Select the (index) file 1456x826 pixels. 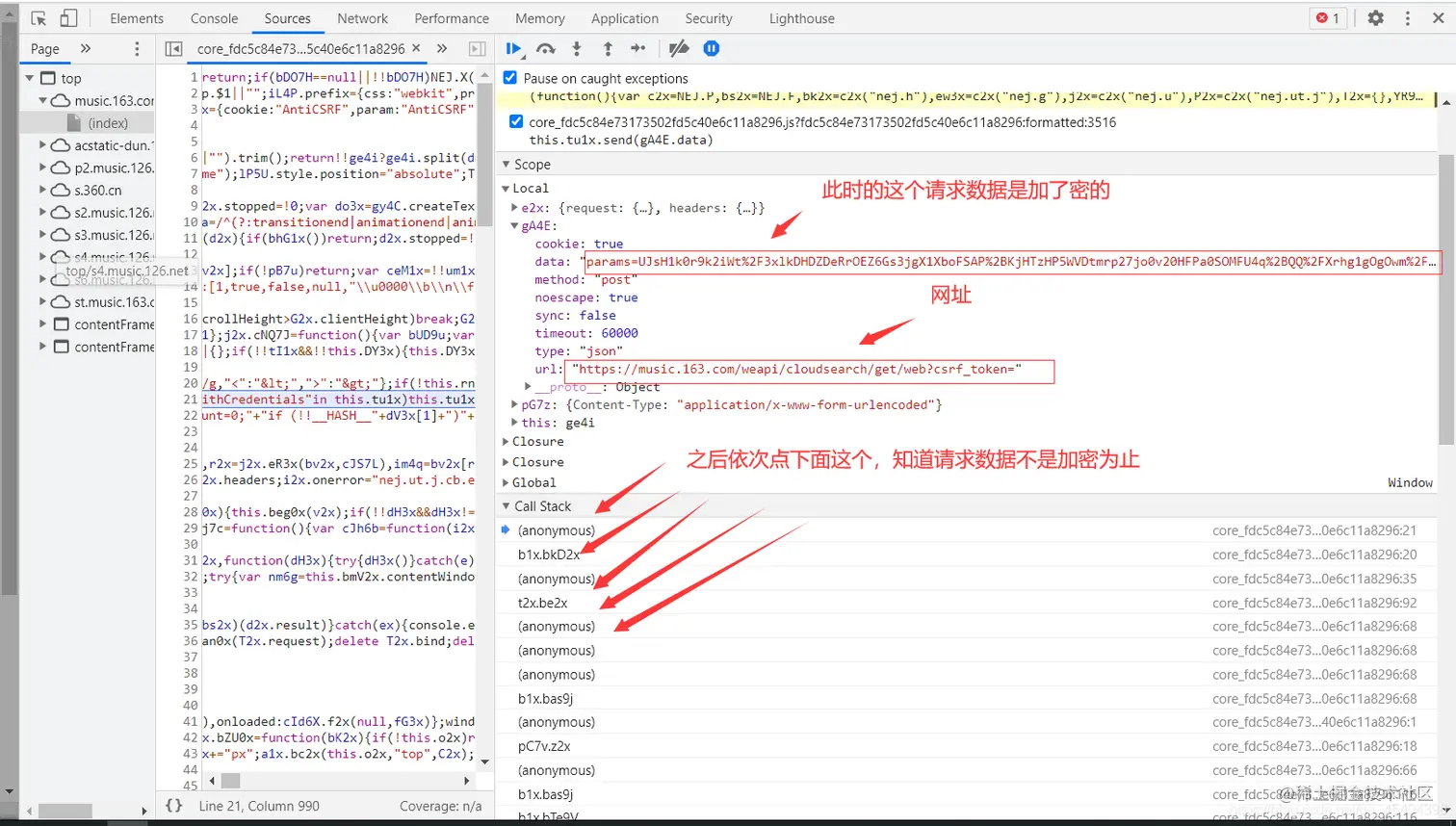tap(108, 123)
